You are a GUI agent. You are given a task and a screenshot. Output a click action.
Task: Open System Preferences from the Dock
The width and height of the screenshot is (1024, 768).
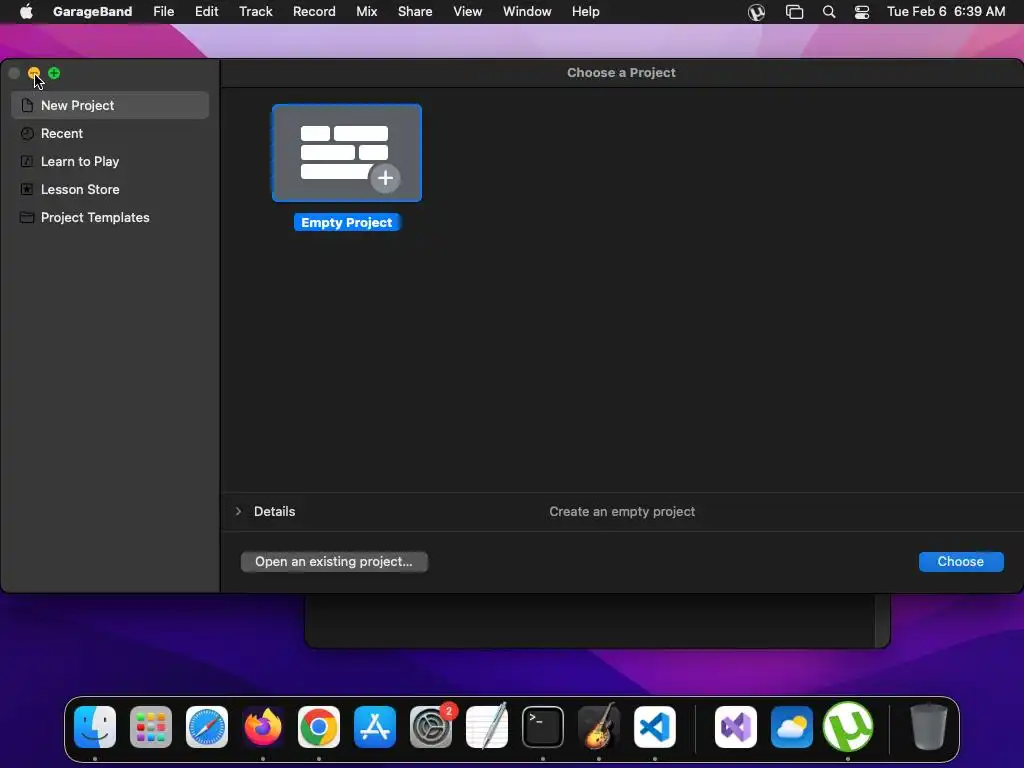pyautogui.click(x=431, y=727)
